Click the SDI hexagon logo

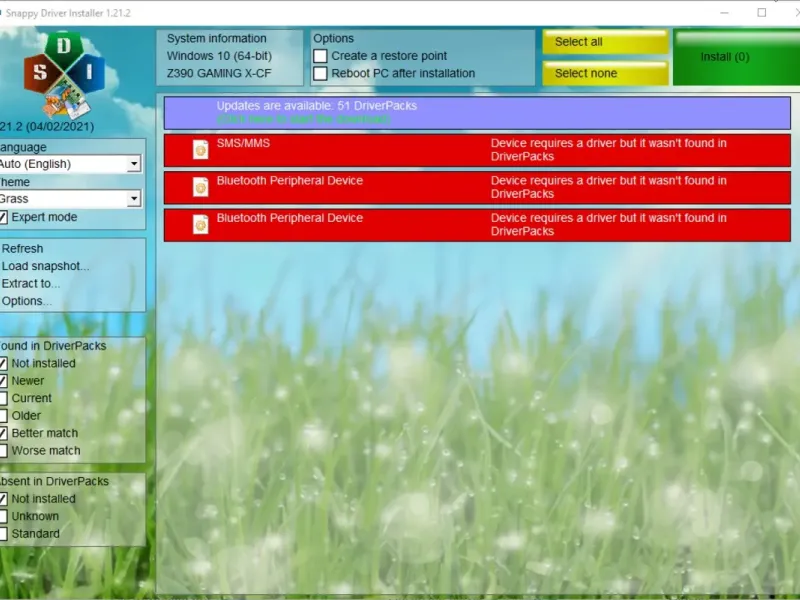[x=64, y=74]
